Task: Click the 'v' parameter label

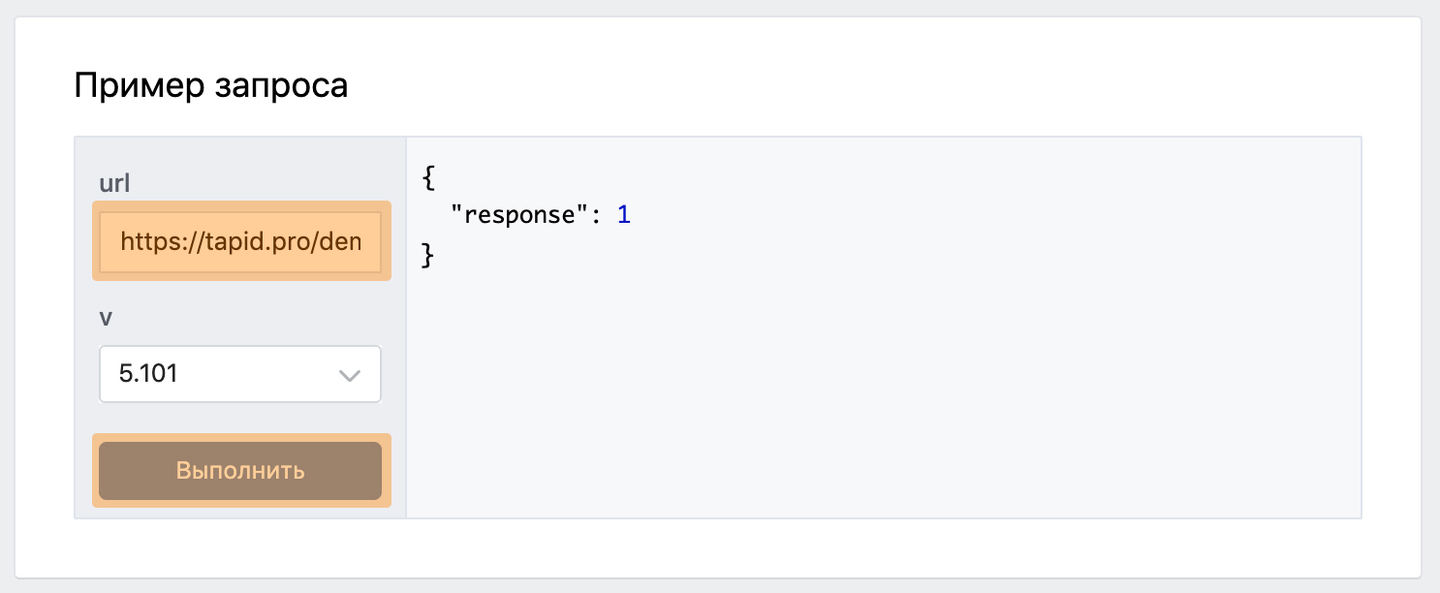Action: (x=105, y=317)
